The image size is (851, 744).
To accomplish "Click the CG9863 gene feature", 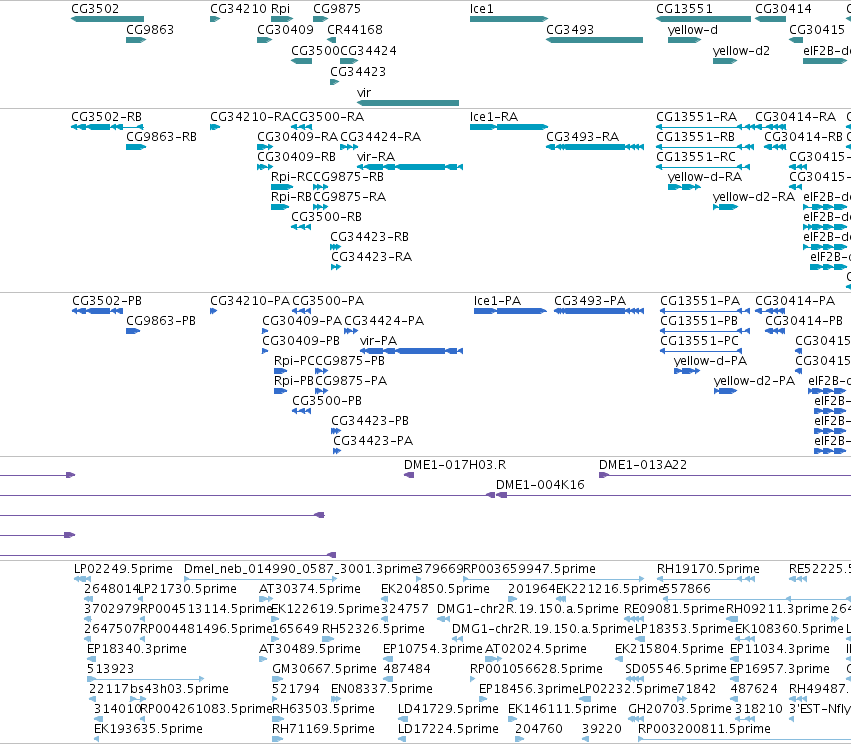I will tap(136, 40).
